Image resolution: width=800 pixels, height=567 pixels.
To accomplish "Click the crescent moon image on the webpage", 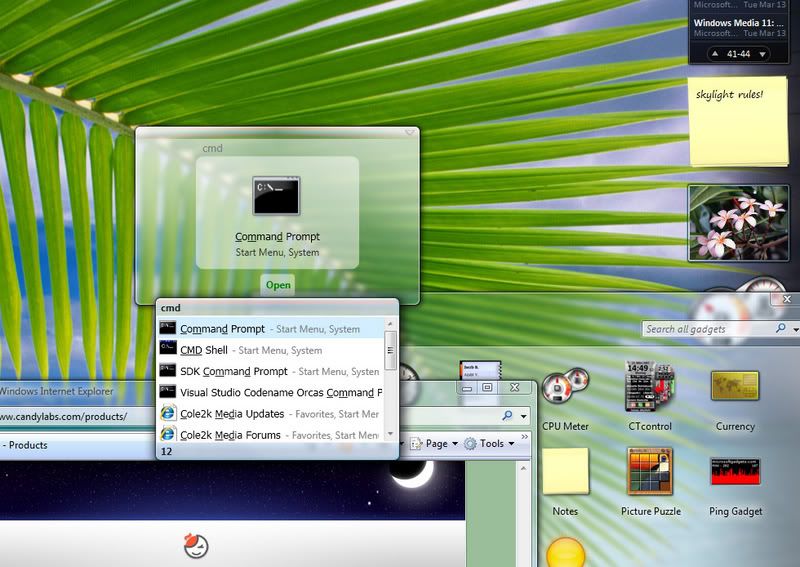I will (x=412, y=474).
